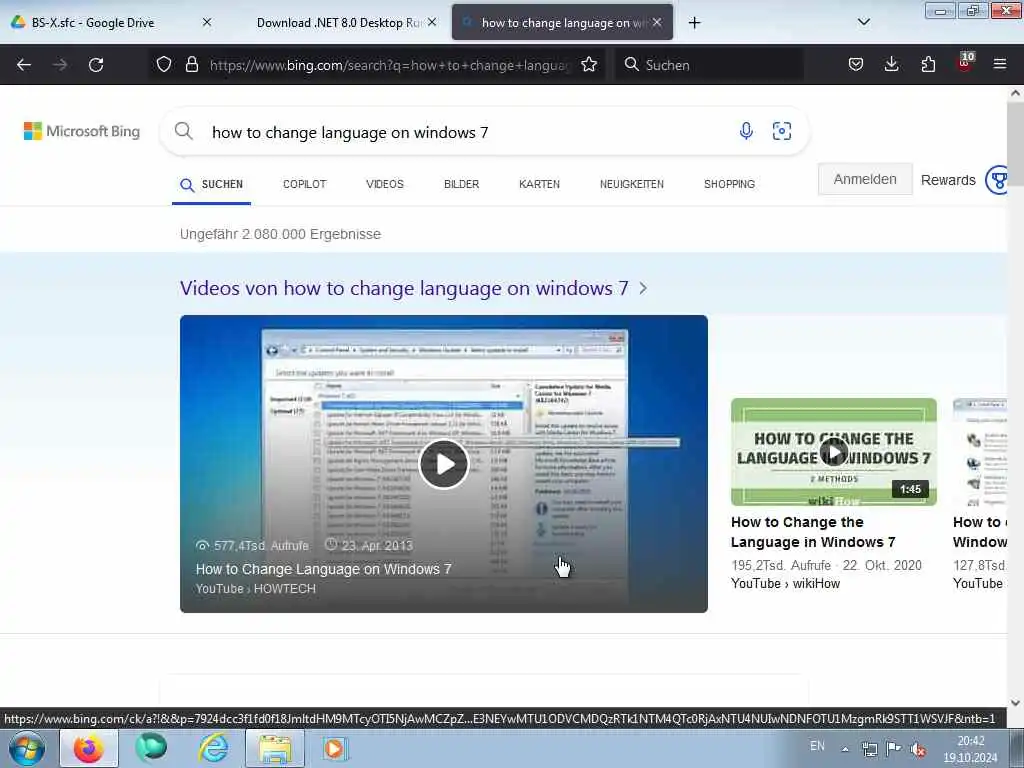Viewport: 1024px width, 768px height.
Task: Select the VIDEOS search tab
Action: click(385, 184)
